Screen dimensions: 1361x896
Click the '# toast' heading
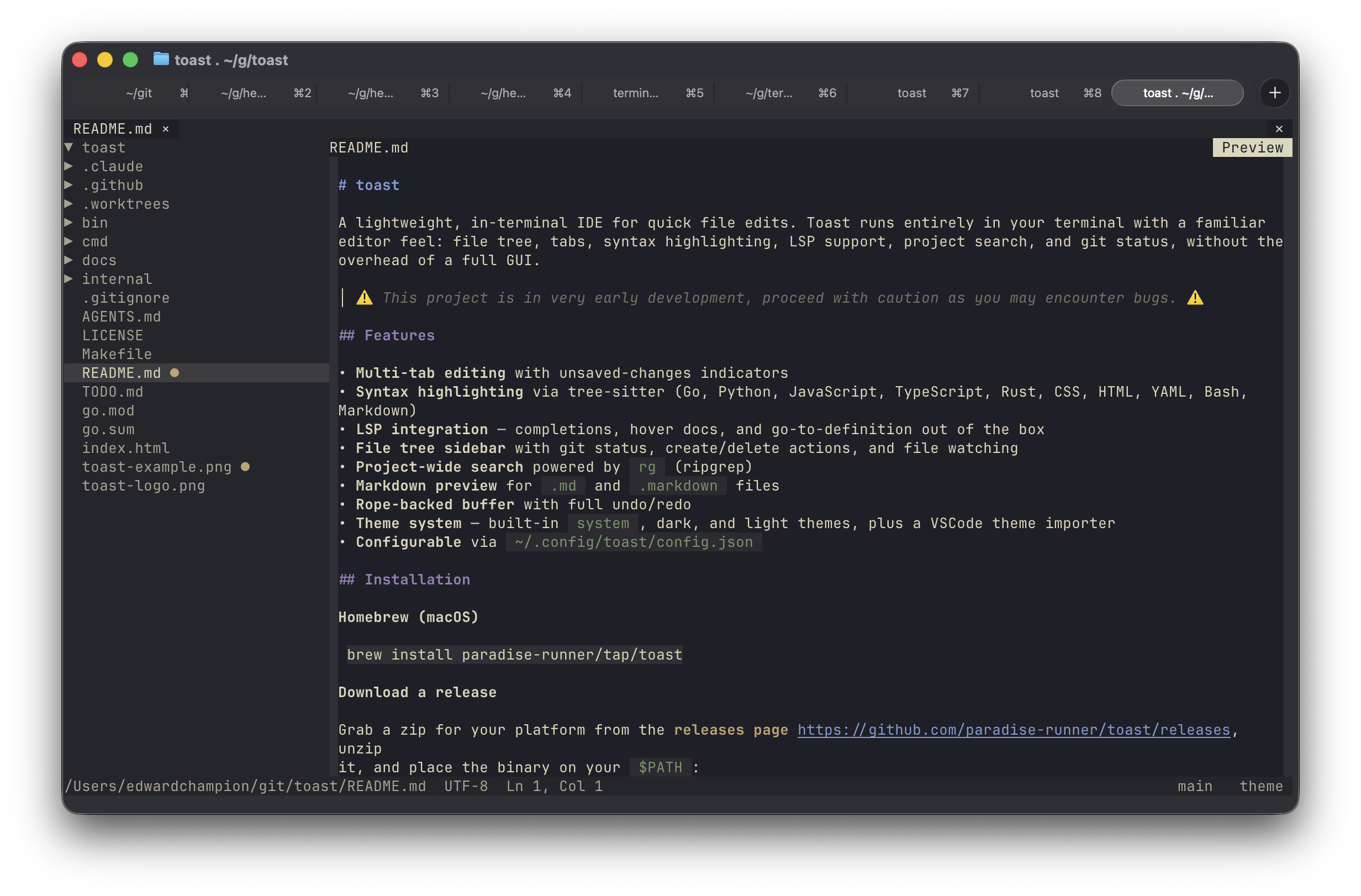pyautogui.click(x=369, y=185)
